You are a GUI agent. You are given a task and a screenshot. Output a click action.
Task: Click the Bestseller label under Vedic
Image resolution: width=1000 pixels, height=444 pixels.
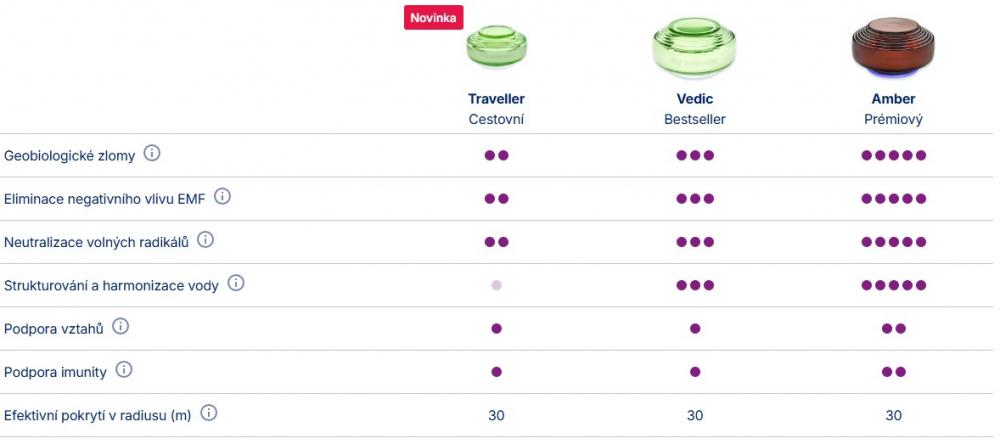tap(695, 119)
